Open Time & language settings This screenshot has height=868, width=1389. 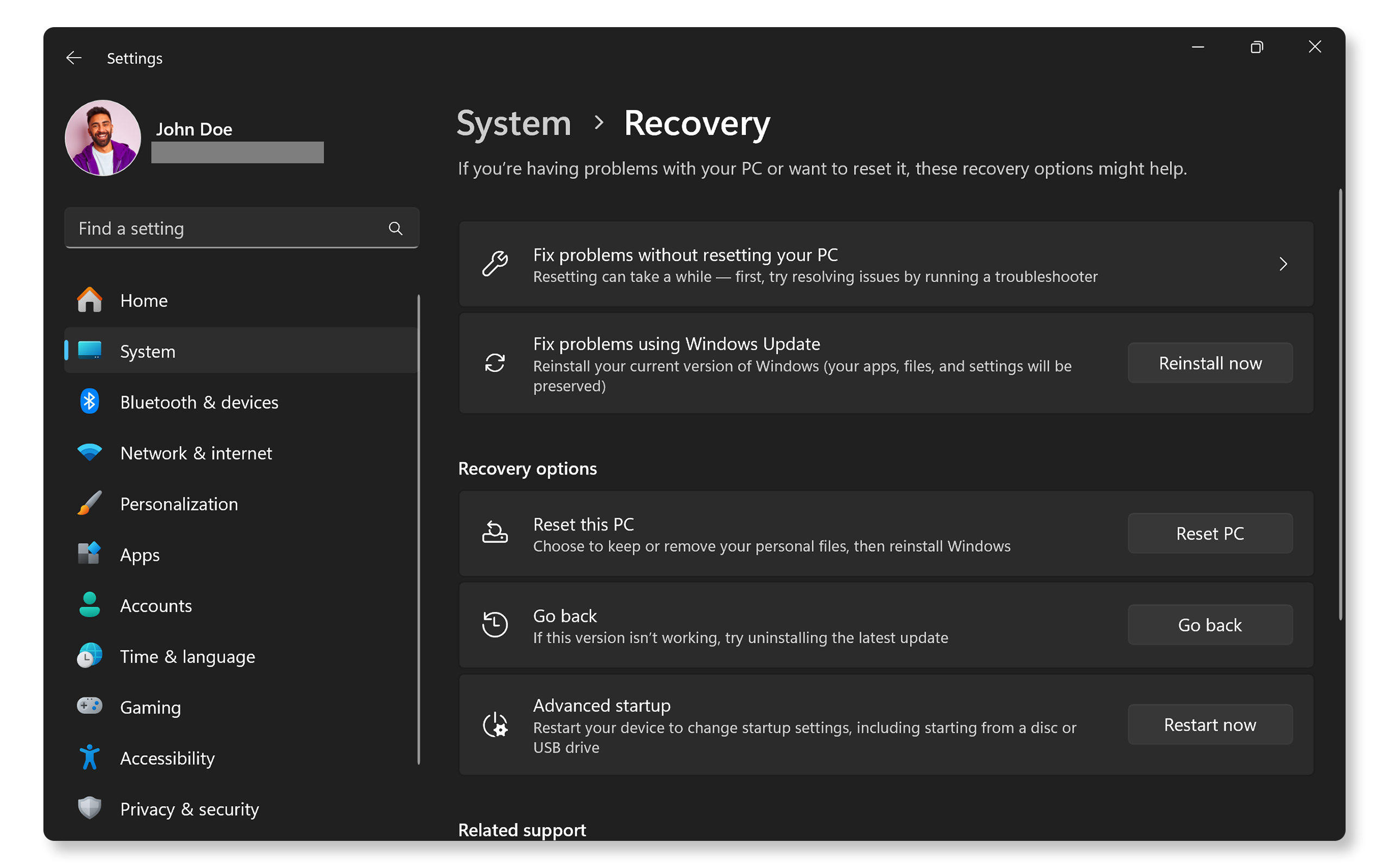click(x=241, y=655)
